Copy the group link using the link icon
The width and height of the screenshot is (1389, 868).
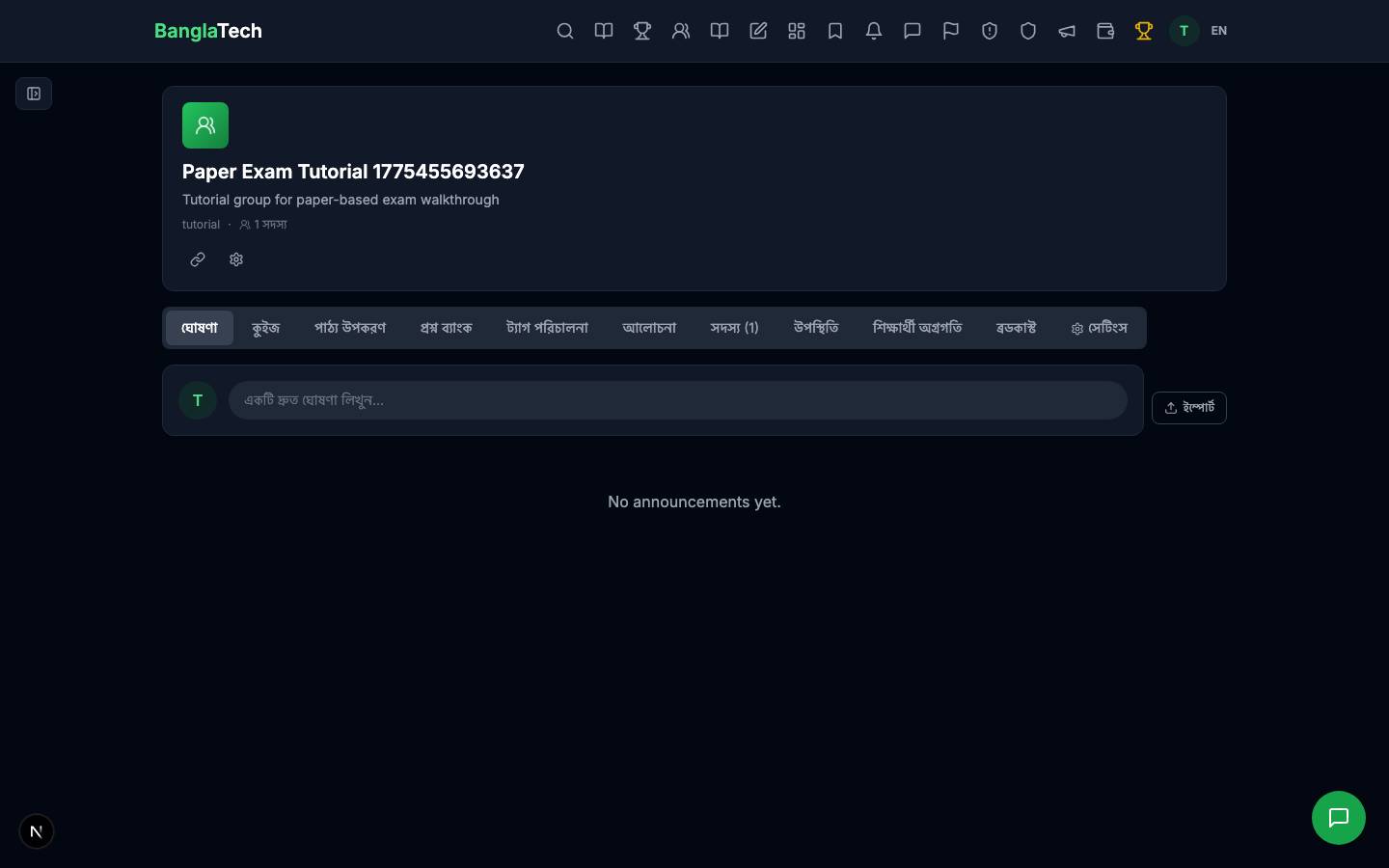coord(198,259)
